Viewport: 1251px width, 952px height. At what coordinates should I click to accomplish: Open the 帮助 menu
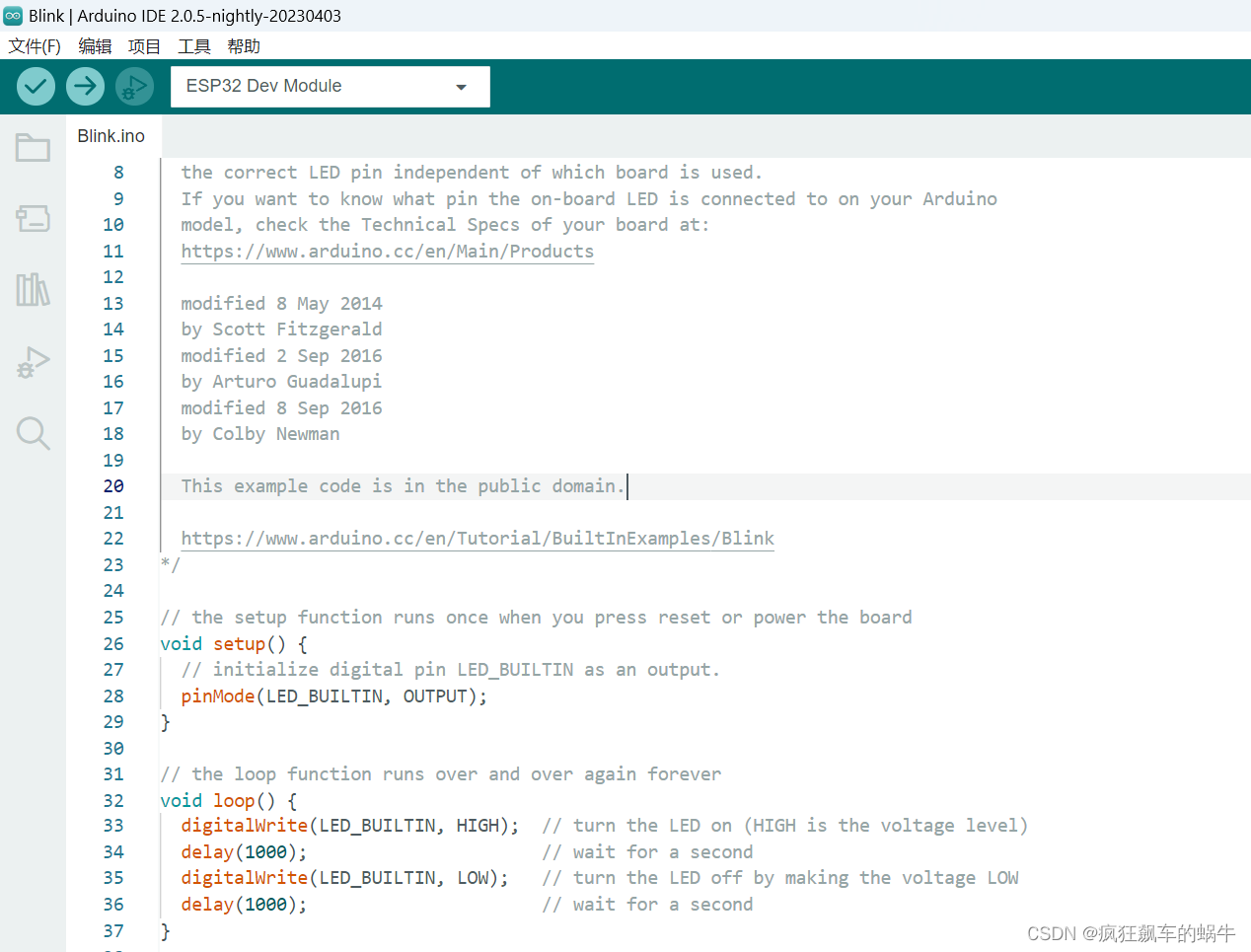point(244,46)
